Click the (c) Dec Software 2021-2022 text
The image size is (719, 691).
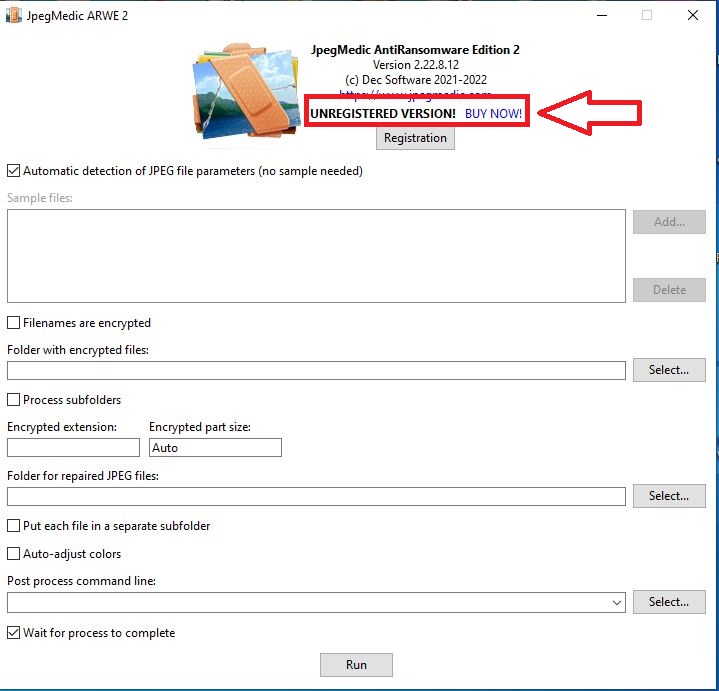[416, 80]
